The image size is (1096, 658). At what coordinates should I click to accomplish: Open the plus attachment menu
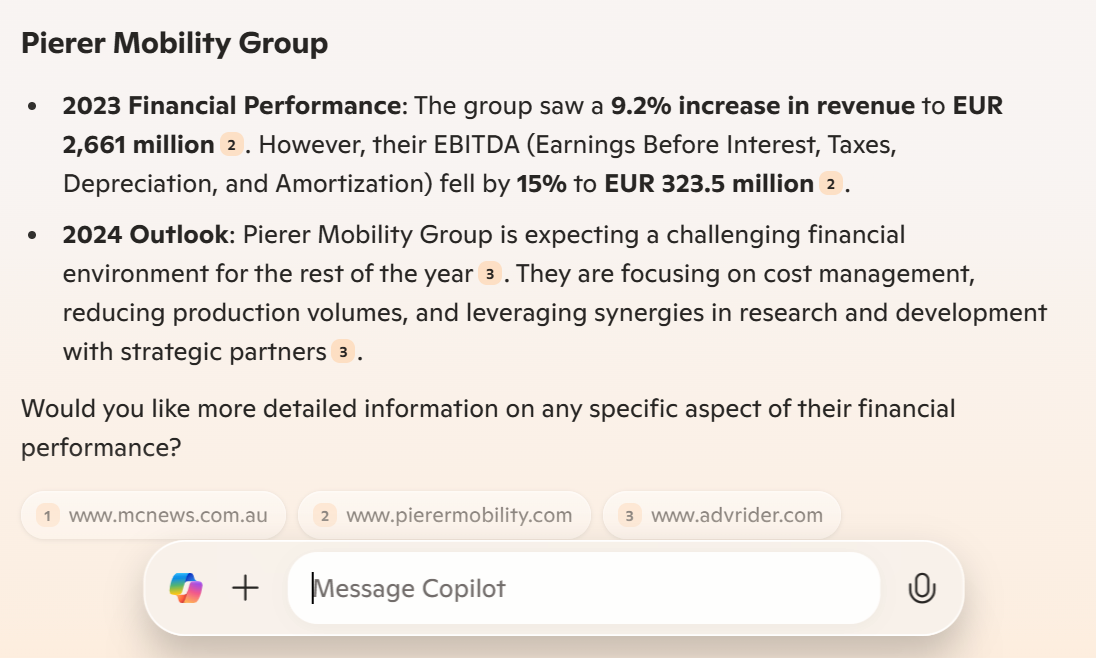point(245,588)
